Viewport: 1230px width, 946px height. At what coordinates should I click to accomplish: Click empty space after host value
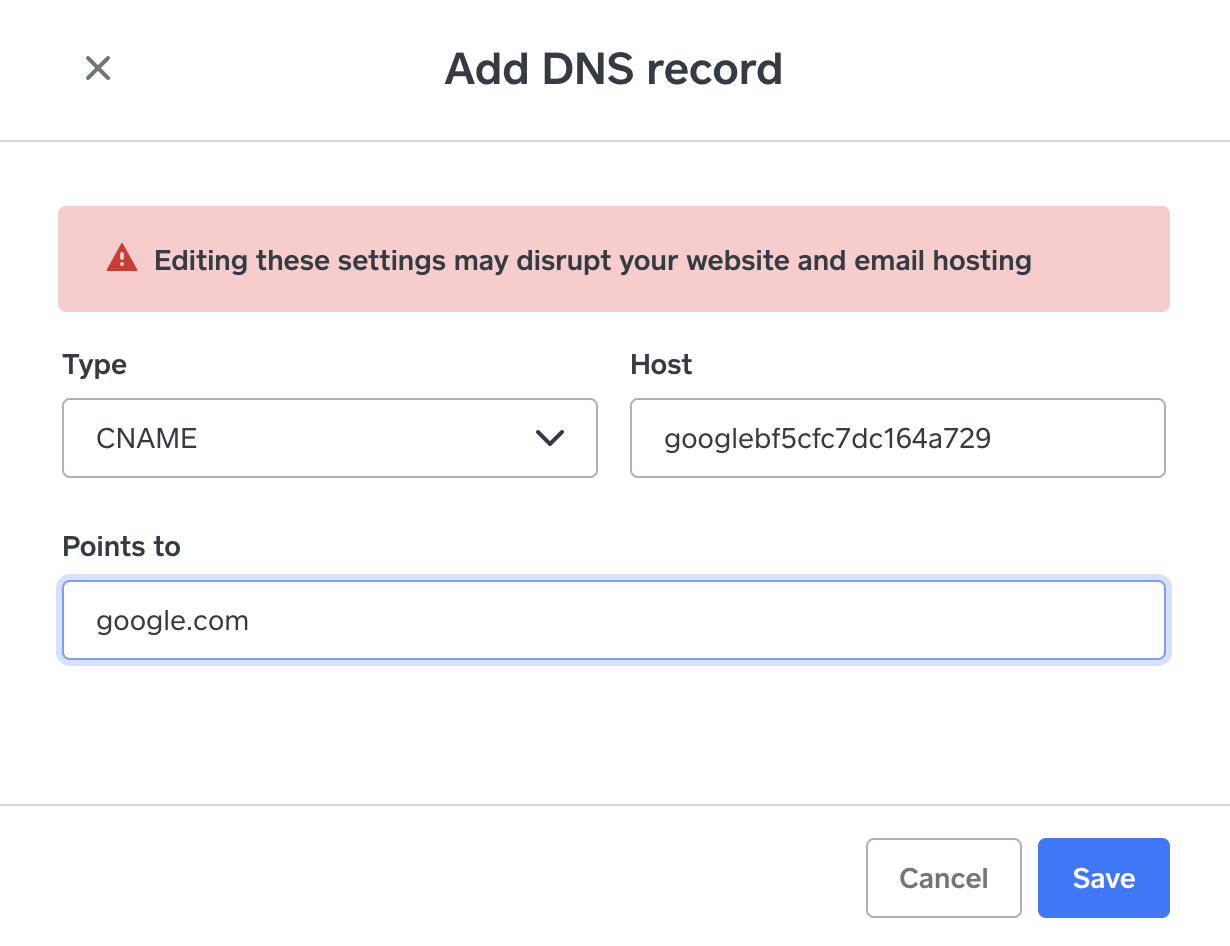coord(1078,438)
